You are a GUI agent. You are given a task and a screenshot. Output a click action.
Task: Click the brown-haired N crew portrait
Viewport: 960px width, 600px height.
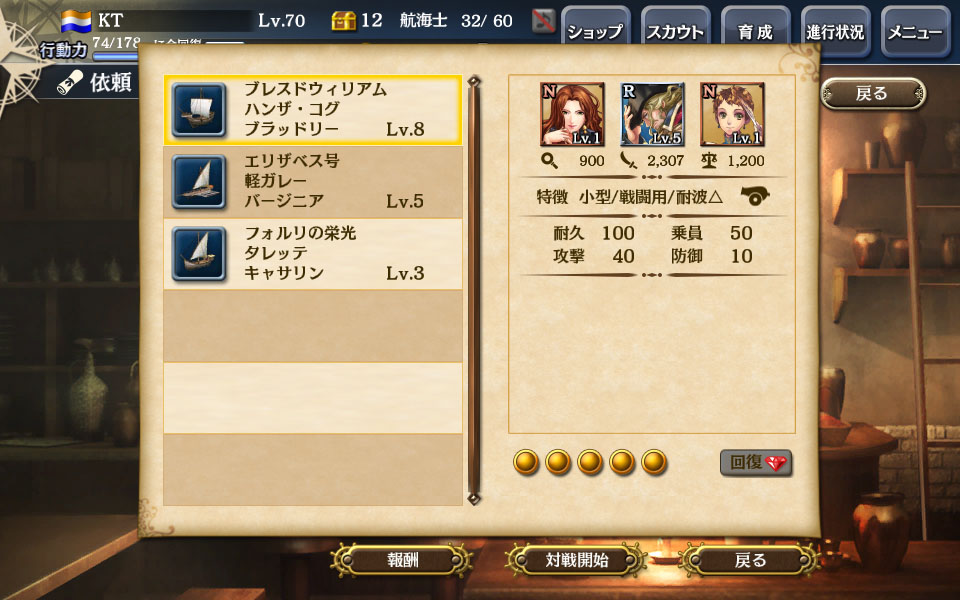732,114
